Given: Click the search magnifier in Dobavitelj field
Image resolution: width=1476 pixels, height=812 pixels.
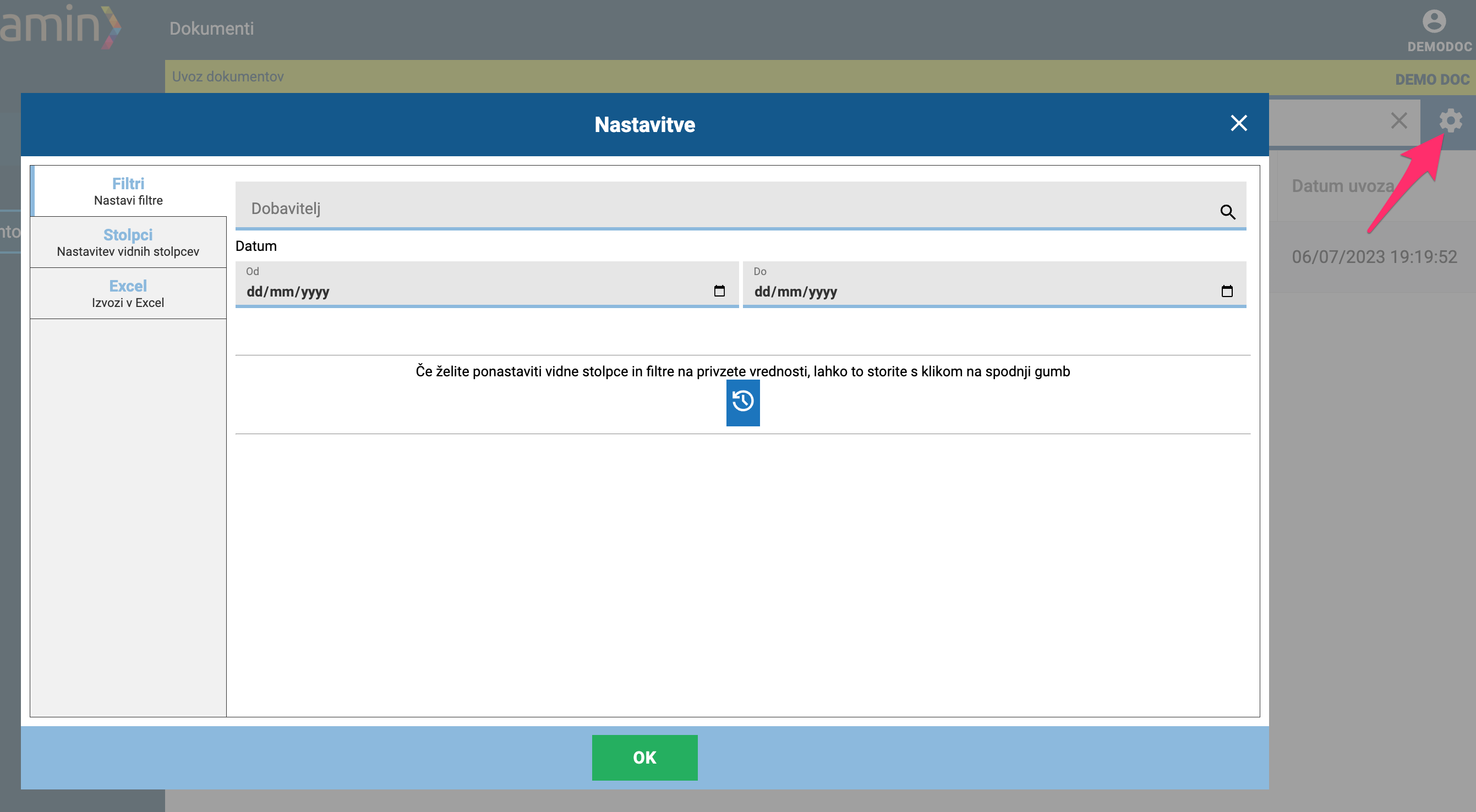Looking at the screenshot, I should (1227, 212).
